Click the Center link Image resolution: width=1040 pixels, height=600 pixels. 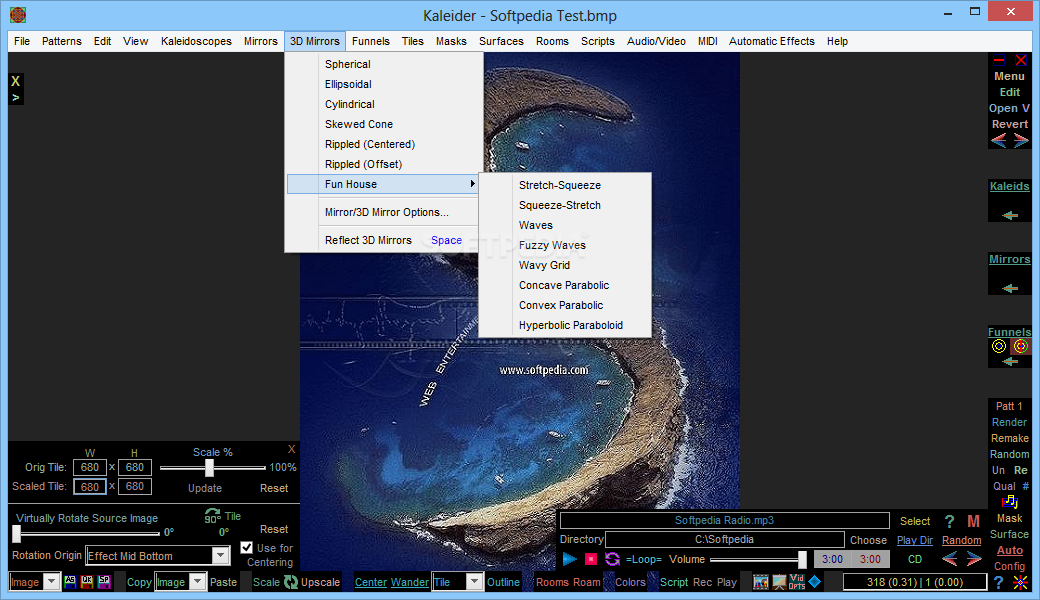pos(371,582)
